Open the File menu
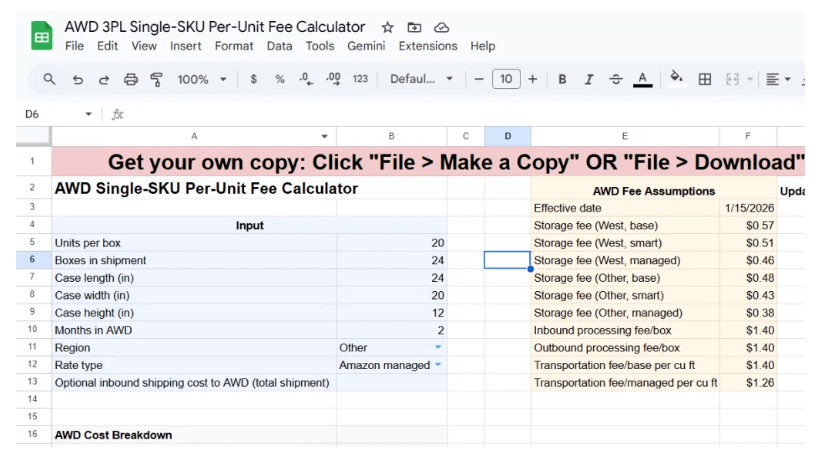This screenshot has height=459, width=838. (75, 46)
